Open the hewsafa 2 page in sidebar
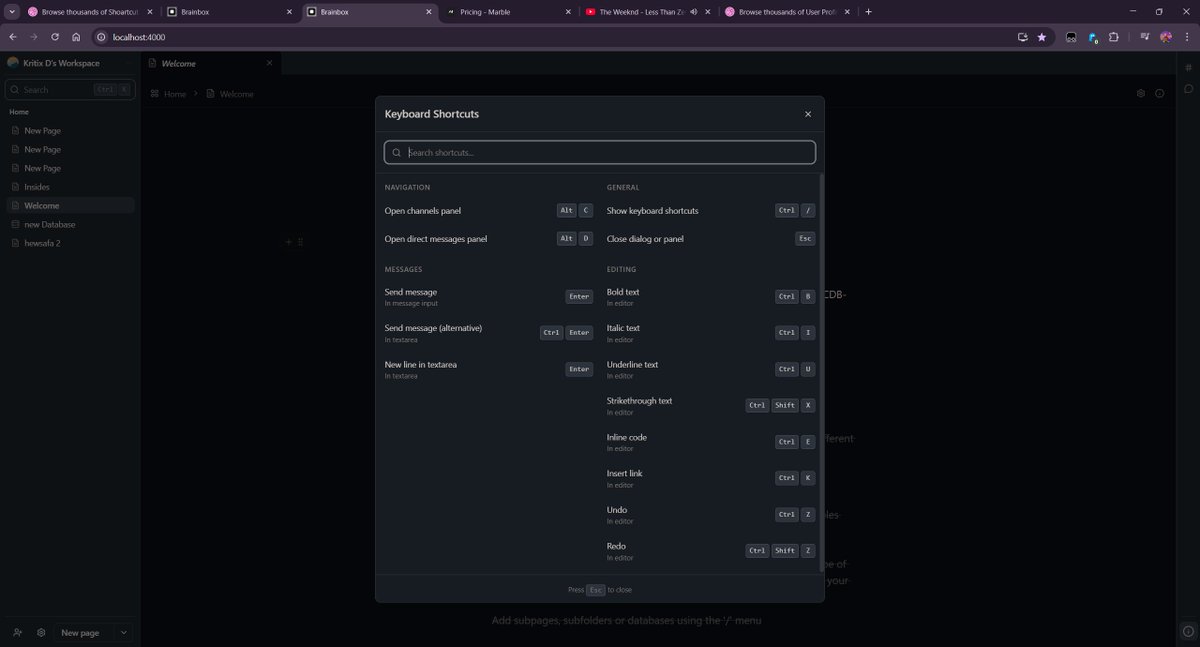Image resolution: width=1200 pixels, height=647 pixels. pyautogui.click(x=70, y=243)
